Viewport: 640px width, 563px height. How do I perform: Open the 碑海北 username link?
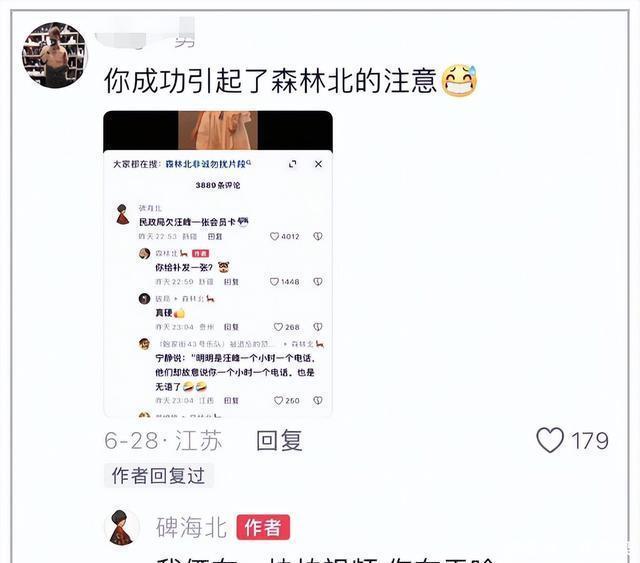click(x=191, y=527)
